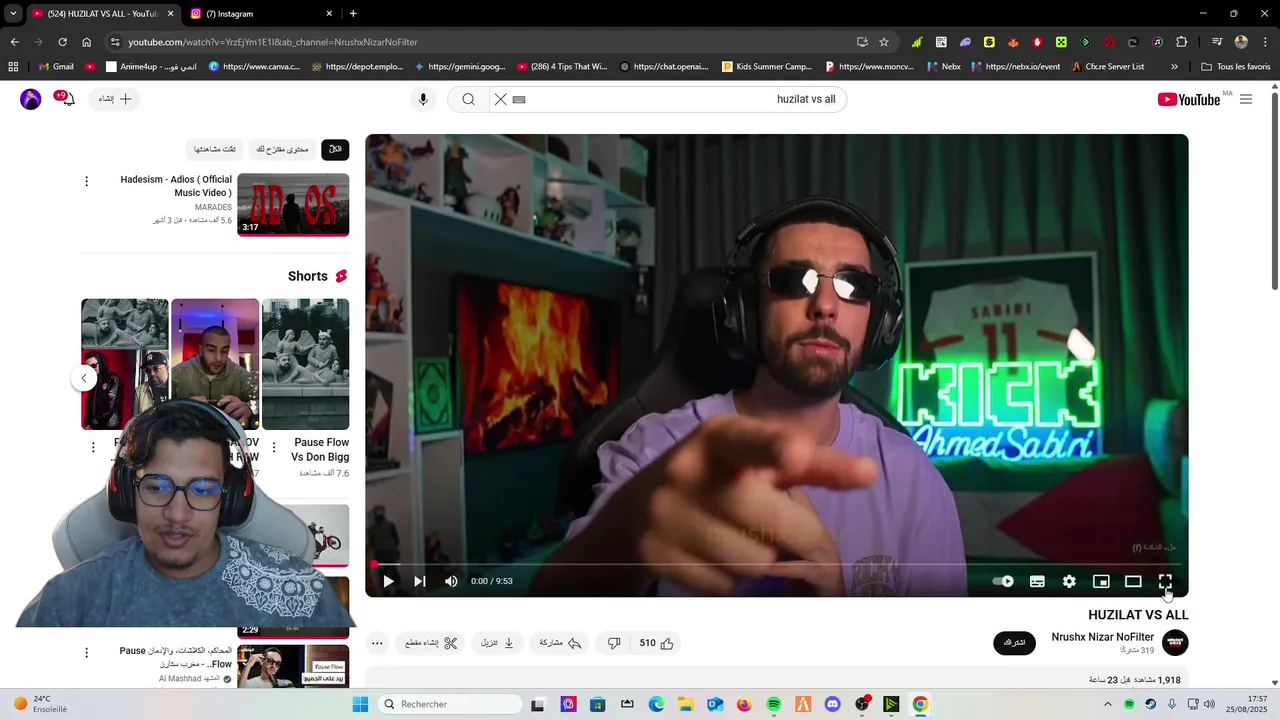1280x720 pixels.
Task: Open the YouTube account avatar menu
Action: [x=31, y=99]
